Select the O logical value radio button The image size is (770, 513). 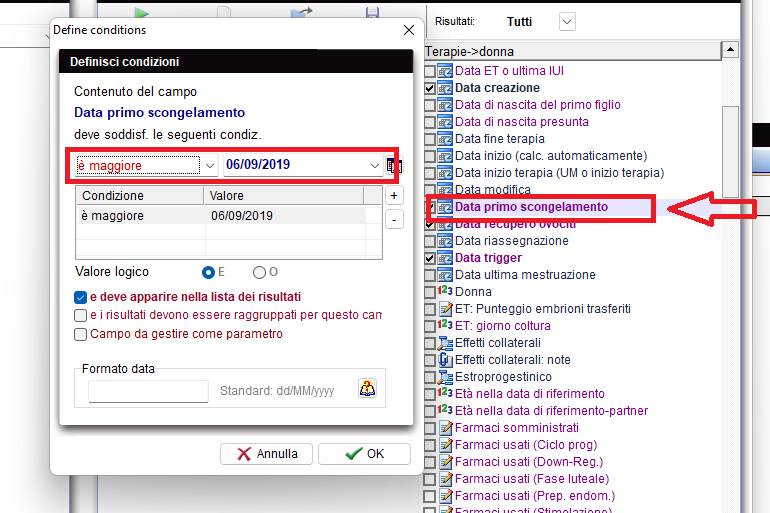(259, 272)
